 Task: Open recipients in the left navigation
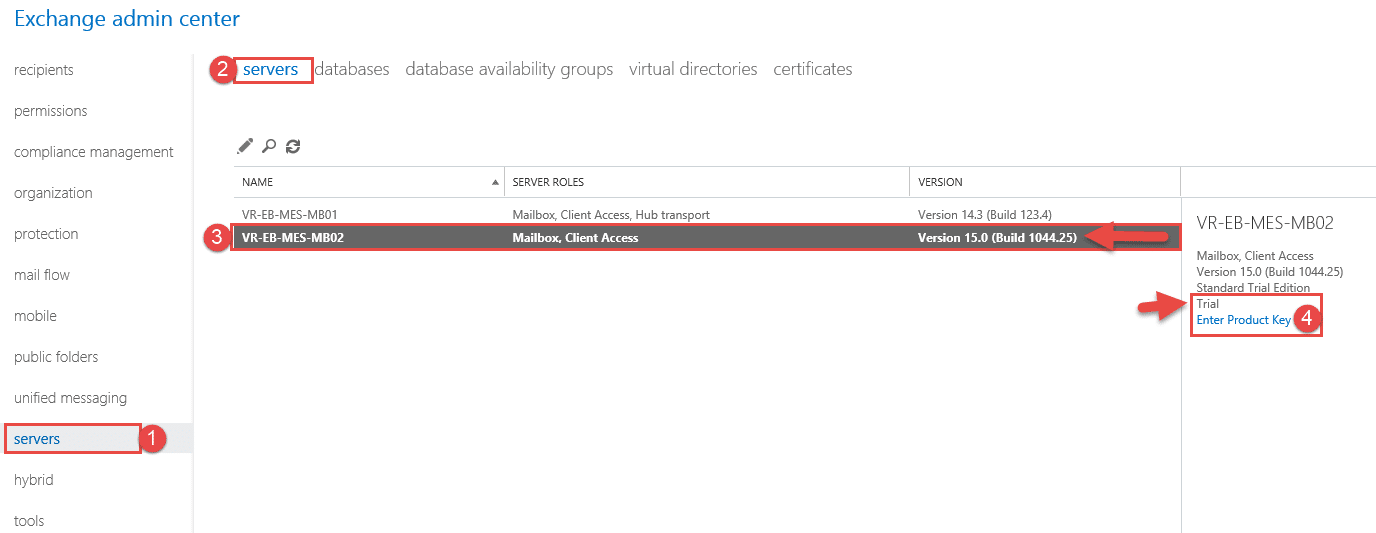tap(44, 70)
